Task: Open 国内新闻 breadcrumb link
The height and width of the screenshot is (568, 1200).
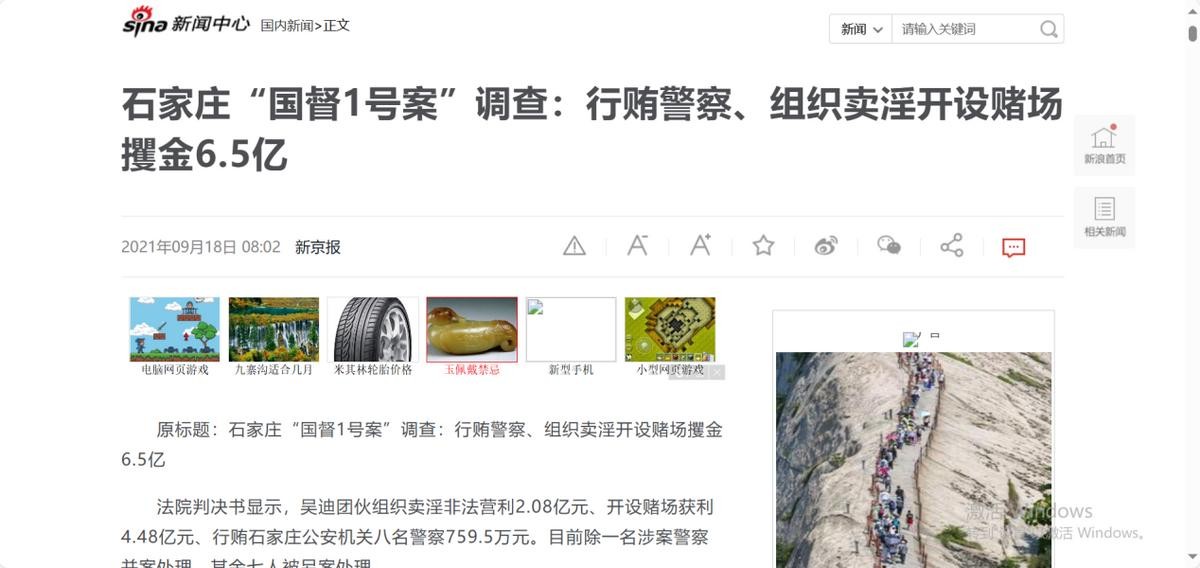Action: coord(286,25)
